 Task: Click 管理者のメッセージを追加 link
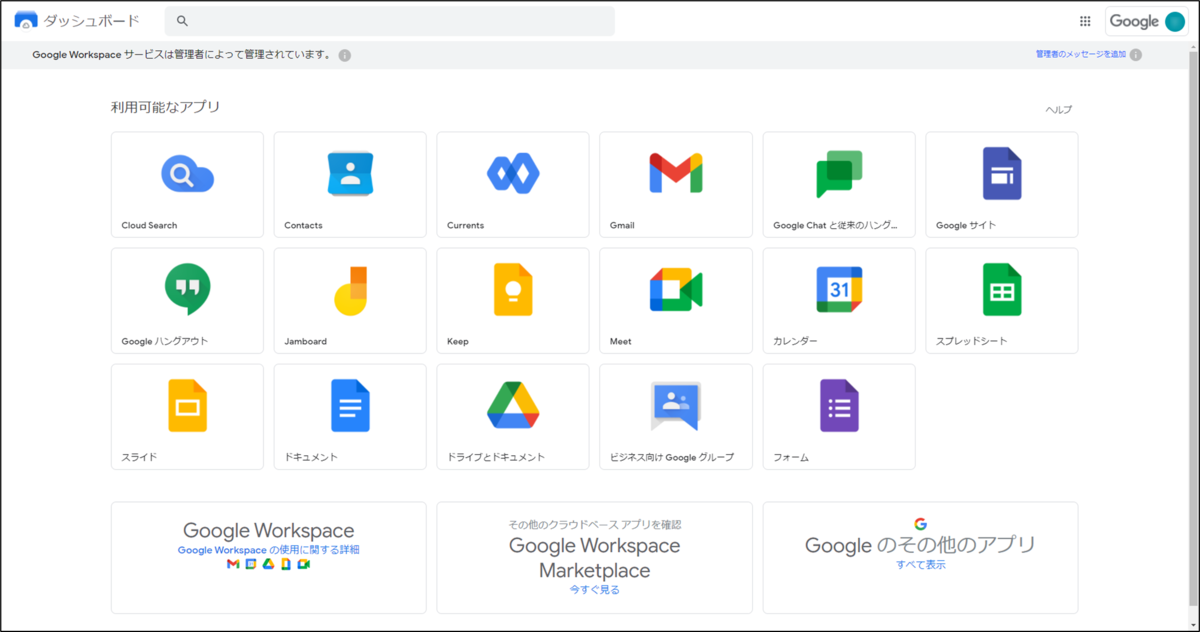click(x=1080, y=54)
